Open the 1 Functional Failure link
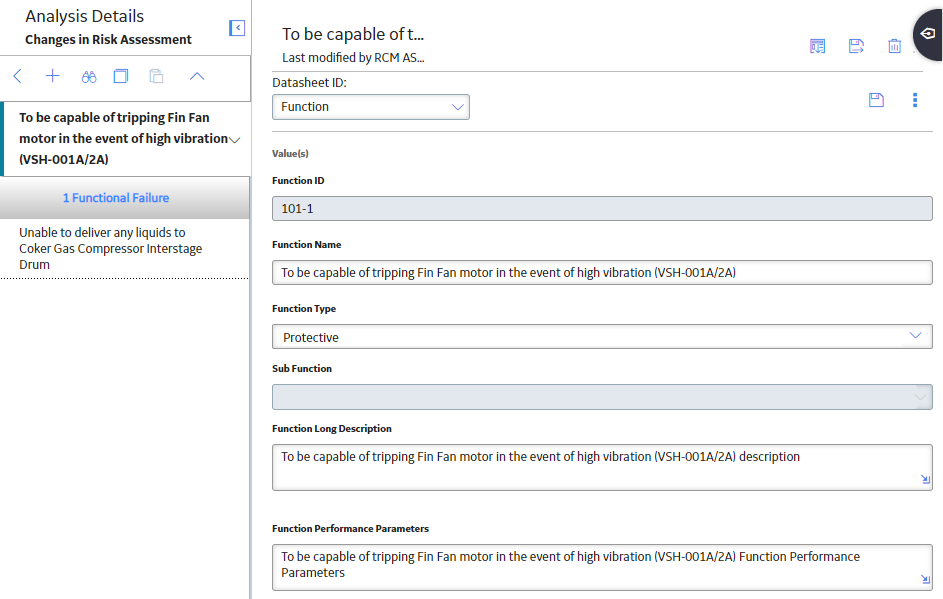 (x=116, y=198)
